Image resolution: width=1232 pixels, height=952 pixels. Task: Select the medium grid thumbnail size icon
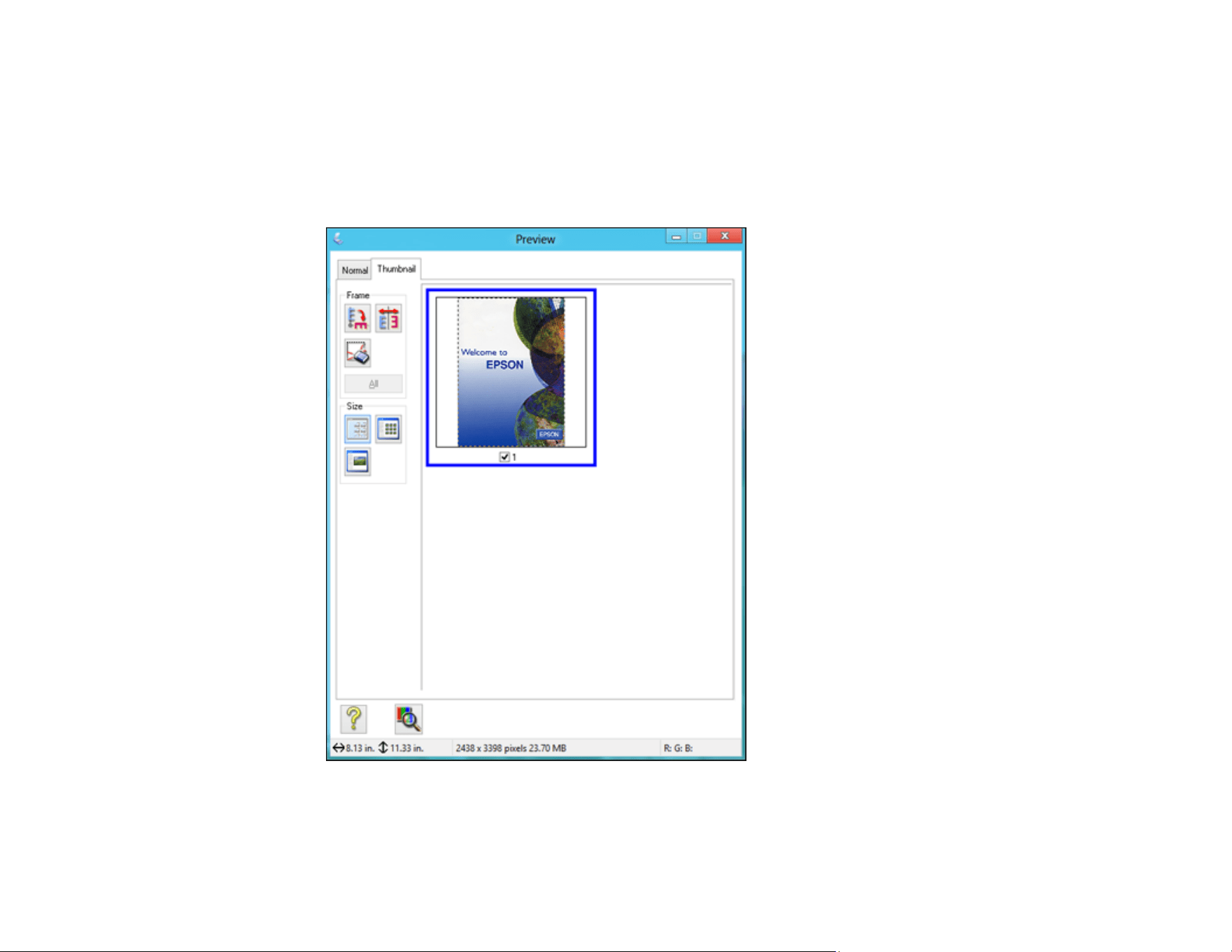click(x=388, y=429)
